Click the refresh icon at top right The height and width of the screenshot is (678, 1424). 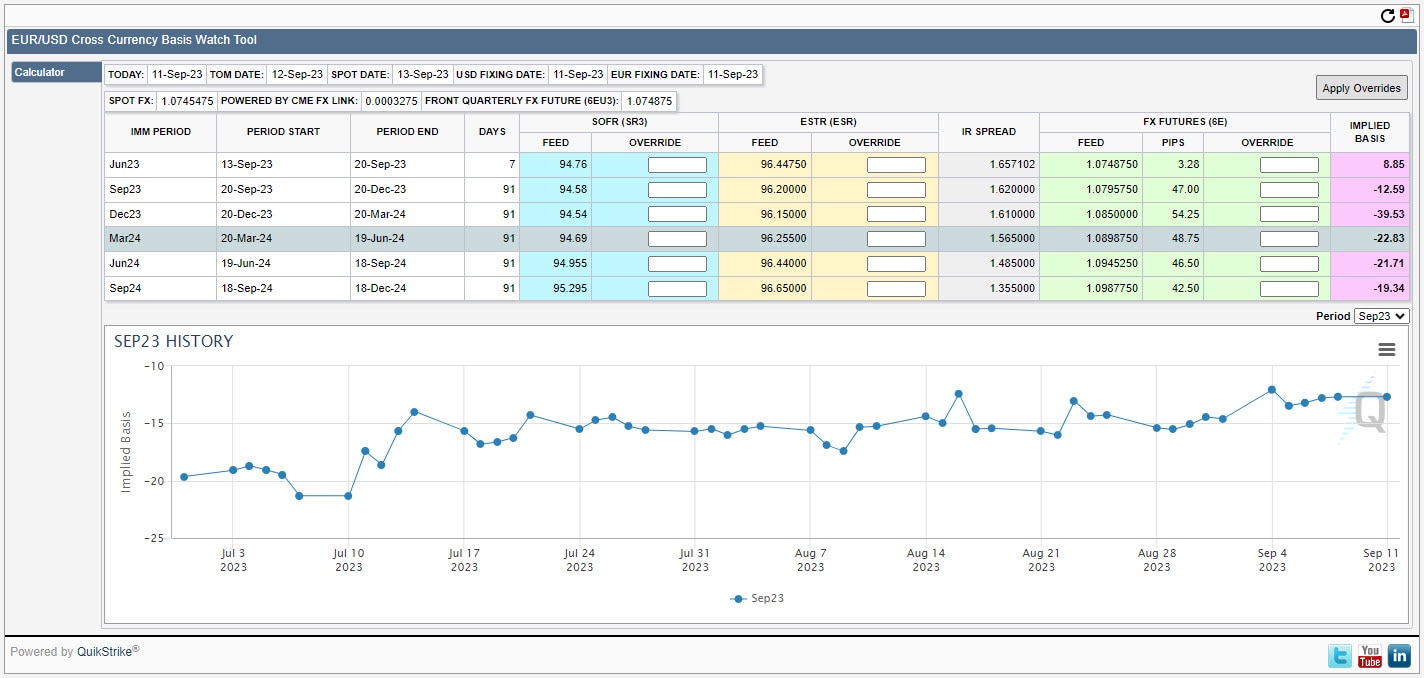tap(1387, 15)
